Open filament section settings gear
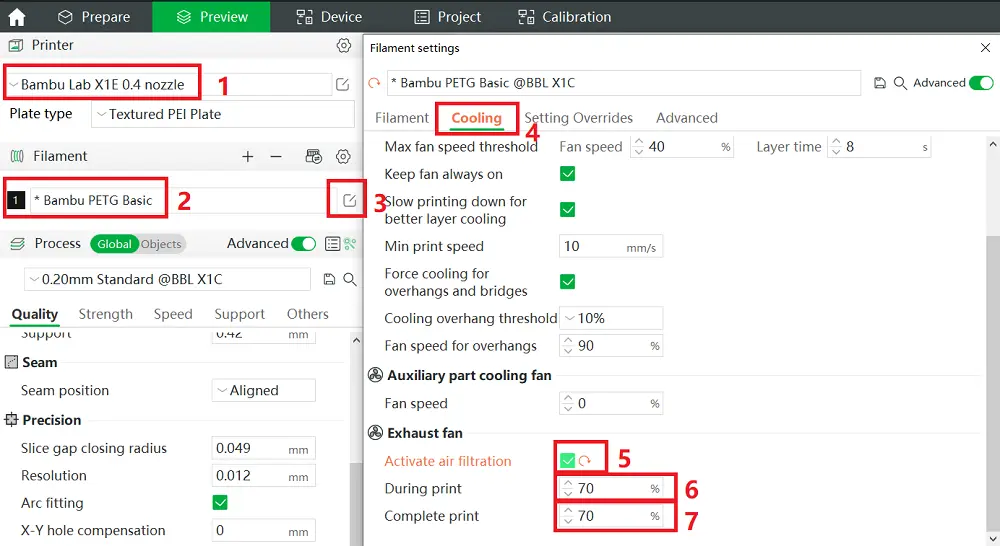 [343, 156]
